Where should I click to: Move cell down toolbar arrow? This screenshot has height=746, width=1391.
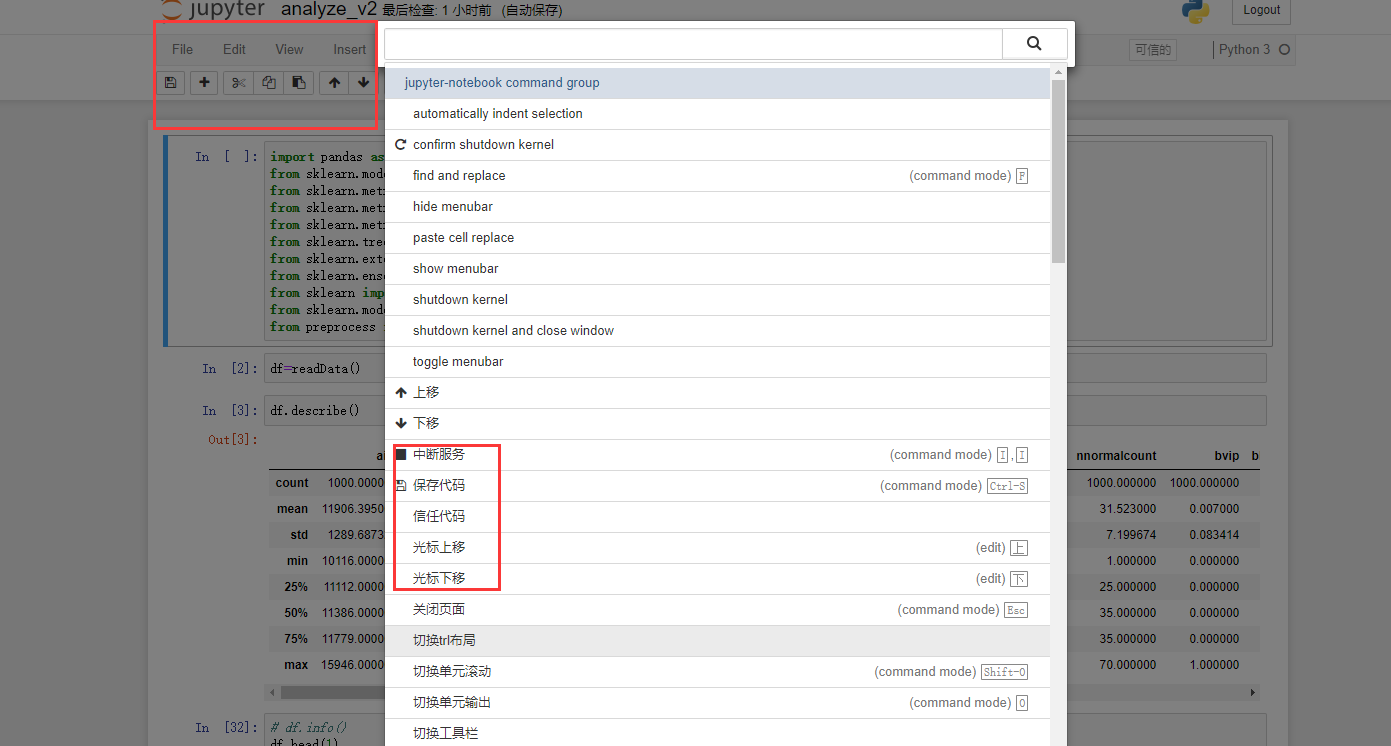click(x=363, y=83)
